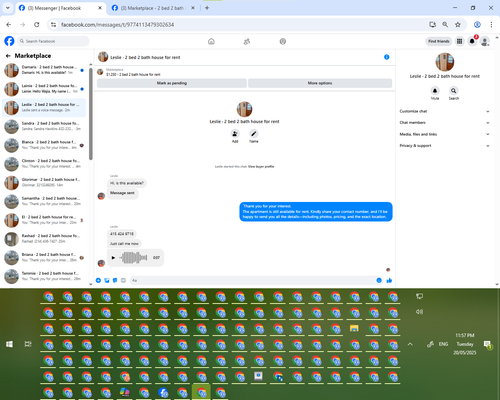Click the Name pencil edit icon
This screenshot has height=400, width=500.
point(254,134)
